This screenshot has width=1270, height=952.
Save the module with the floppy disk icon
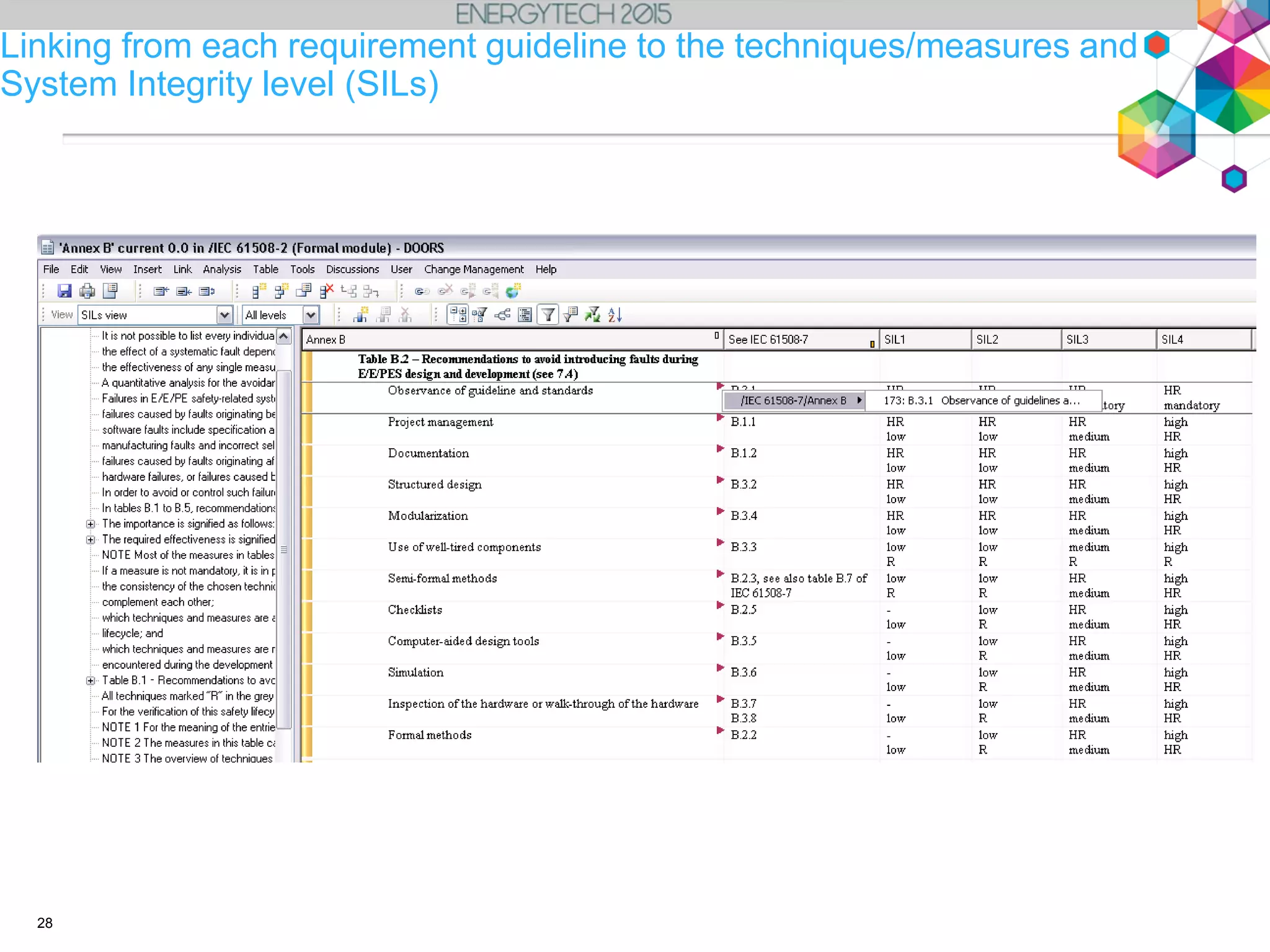point(64,291)
